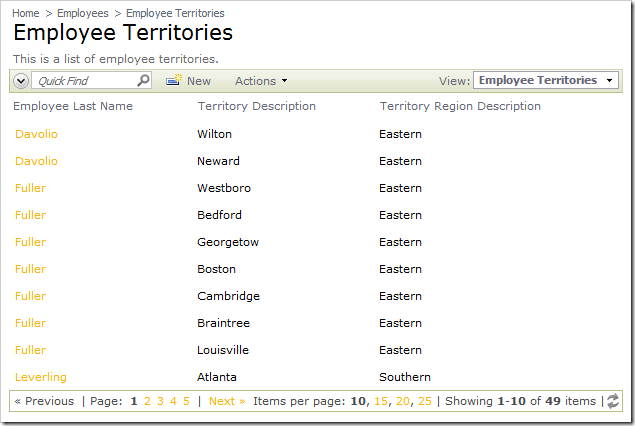Open the Actions dropdown menu
635x426 pixels.
click(x=261, y=81)
